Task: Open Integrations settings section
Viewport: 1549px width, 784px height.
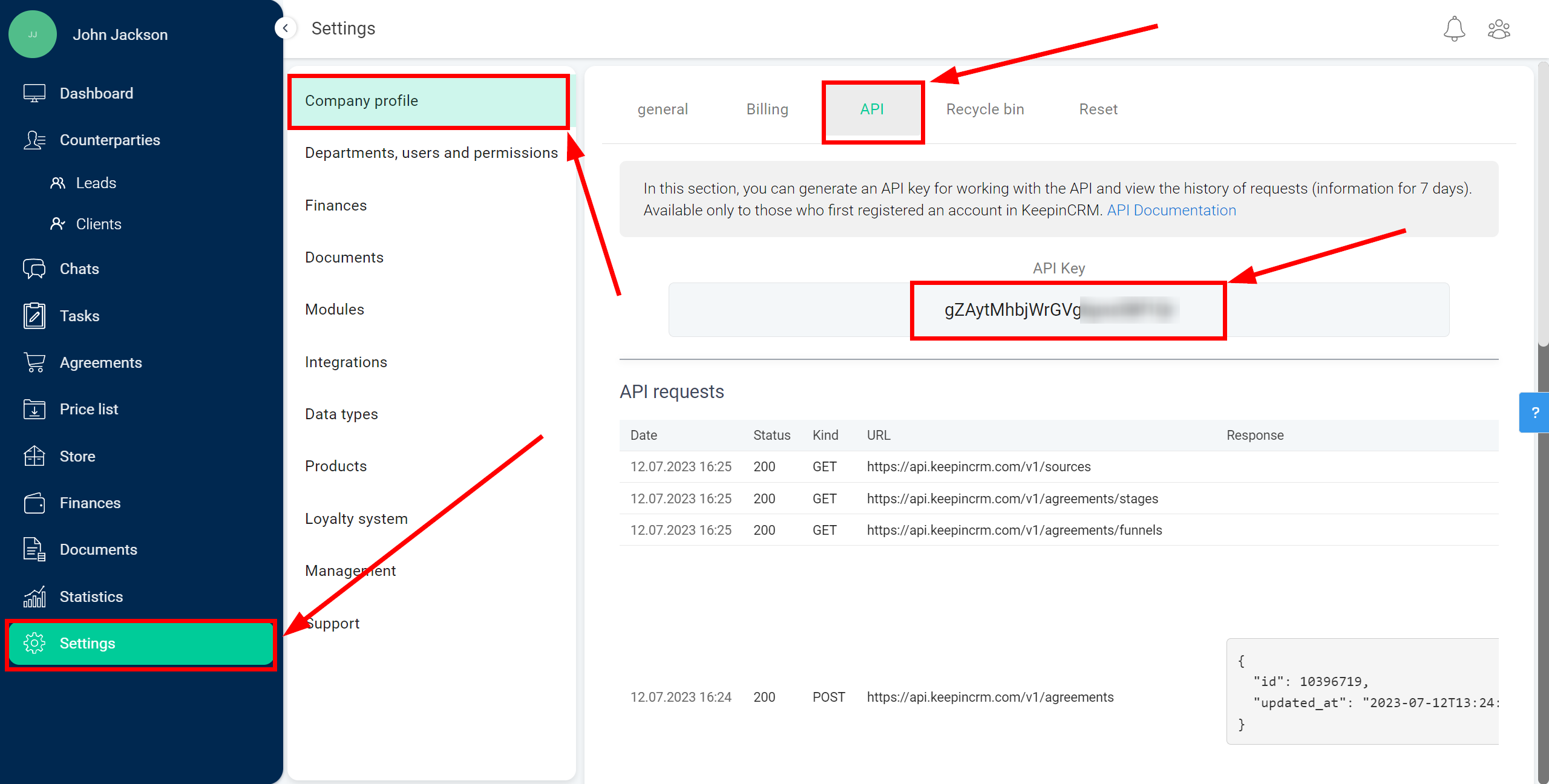Action: (x=346, y=362)
